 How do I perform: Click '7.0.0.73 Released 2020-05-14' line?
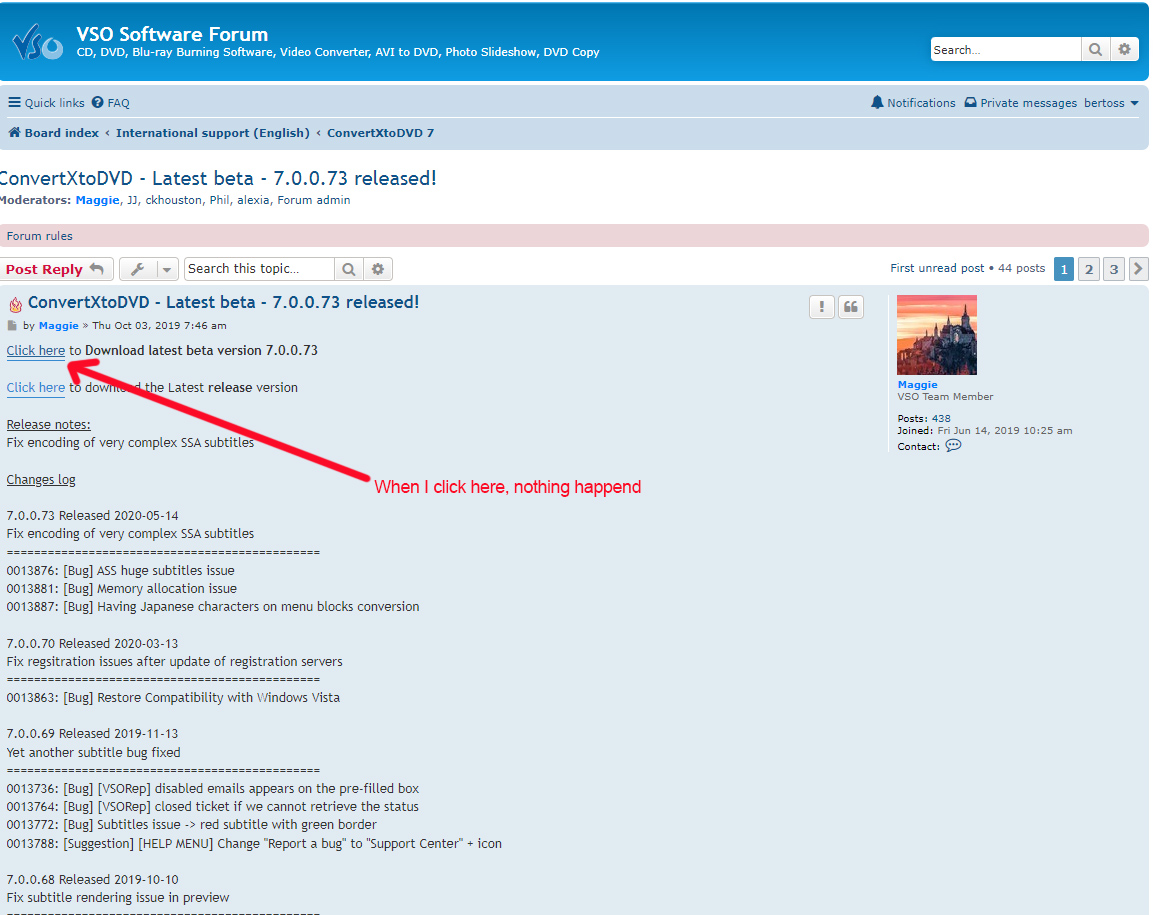pos(93,516)
